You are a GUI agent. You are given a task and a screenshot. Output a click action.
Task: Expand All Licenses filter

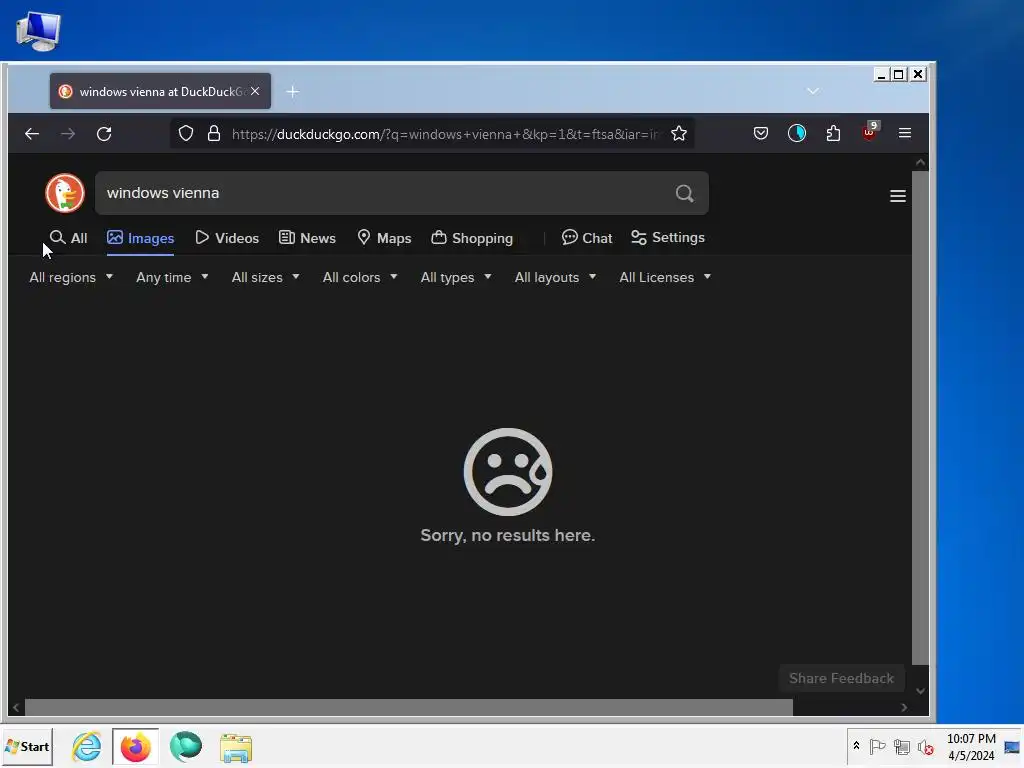coord(665,278)
